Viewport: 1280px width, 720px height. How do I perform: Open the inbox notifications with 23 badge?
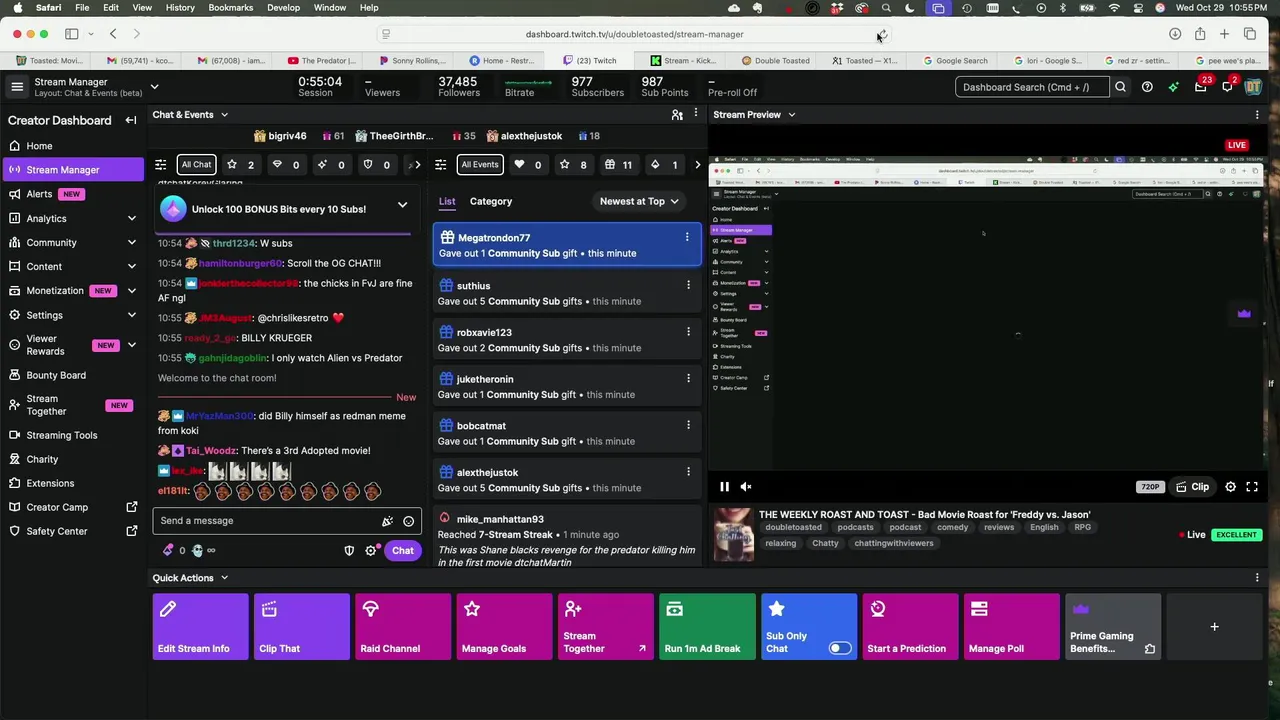(1201, 87)
